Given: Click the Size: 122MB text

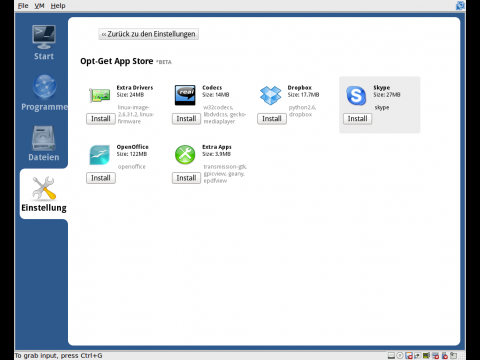Looking at the screenshot, I should pyautogui.click(x=132, y=154).
